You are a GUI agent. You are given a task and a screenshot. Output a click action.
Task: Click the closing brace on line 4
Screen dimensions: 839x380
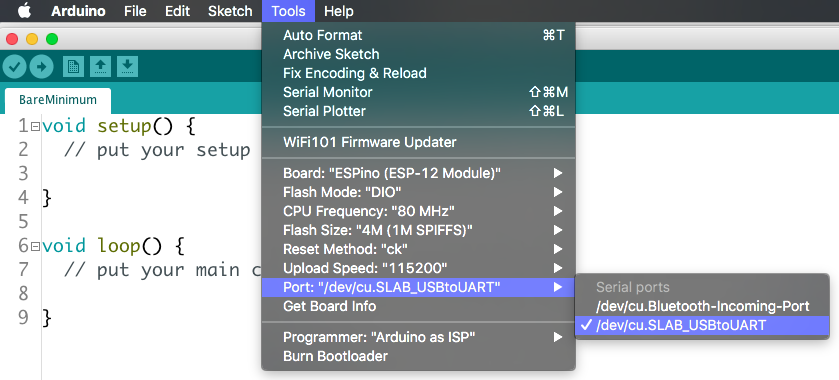pyautogui.click(x=47, y=198)
